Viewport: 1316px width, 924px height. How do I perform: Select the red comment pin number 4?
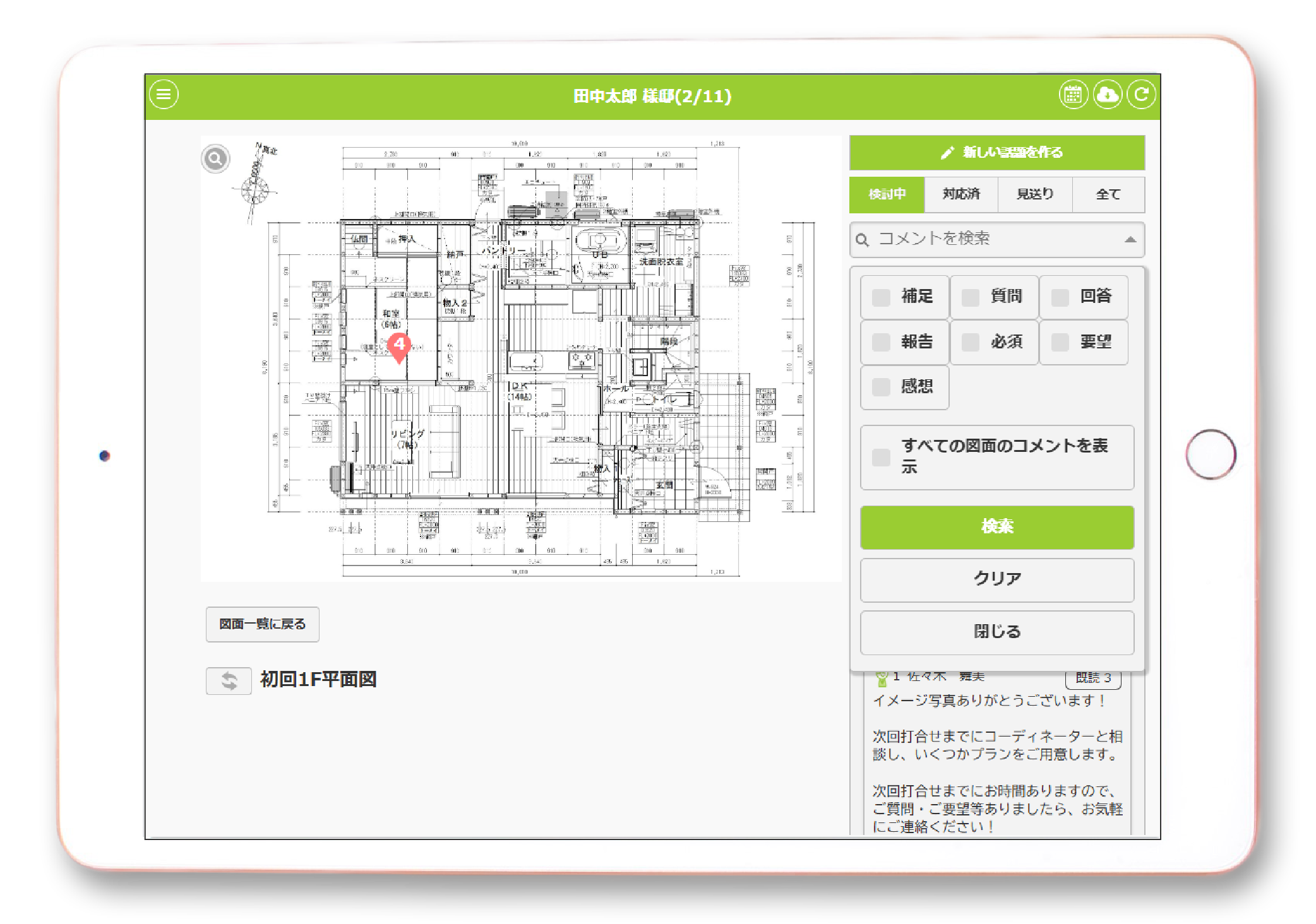pos(399,346)
